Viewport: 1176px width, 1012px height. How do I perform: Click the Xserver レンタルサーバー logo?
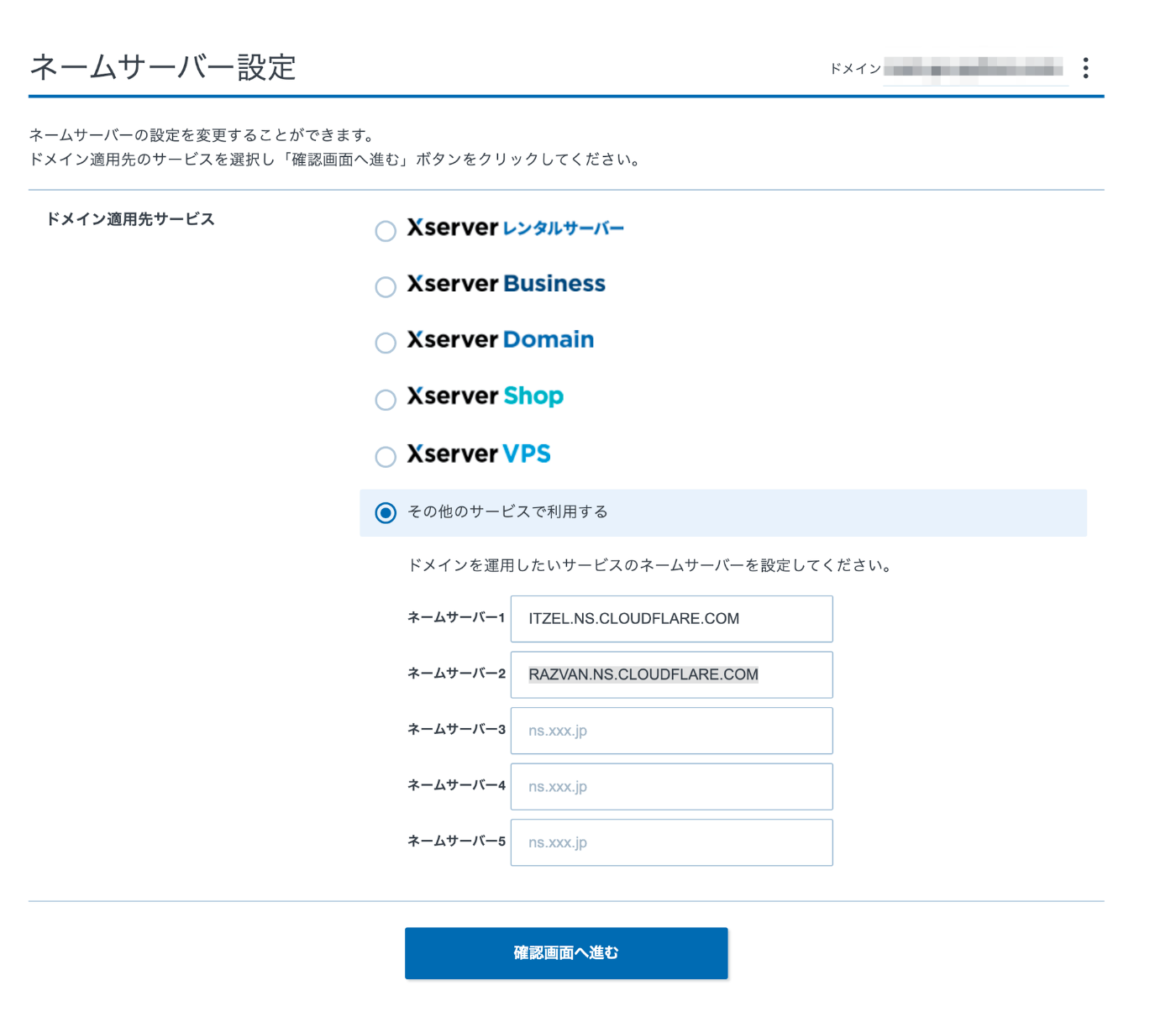point(516,228)
